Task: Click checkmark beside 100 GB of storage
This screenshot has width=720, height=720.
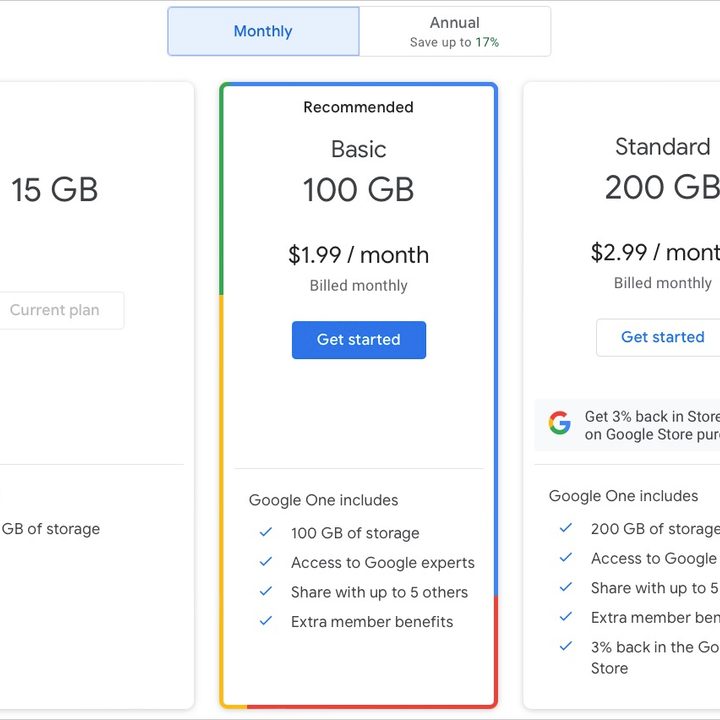Action: pyautogui.click(x=265, y=532)
